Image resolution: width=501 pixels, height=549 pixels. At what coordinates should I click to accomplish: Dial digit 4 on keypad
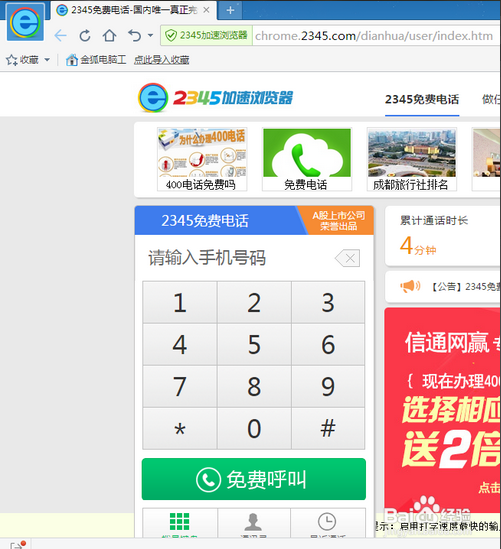pyautogui.click(x=180, y=345)
